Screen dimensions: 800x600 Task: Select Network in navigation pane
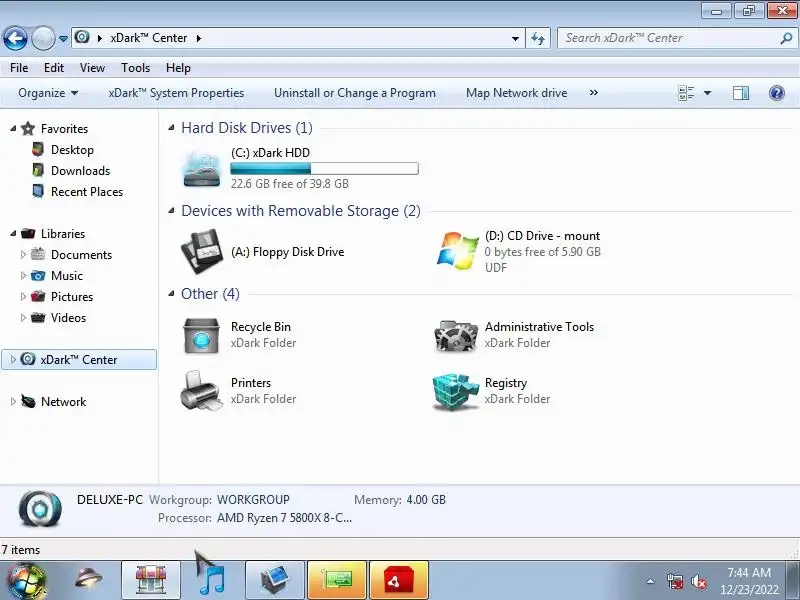(x=63, y=402)
